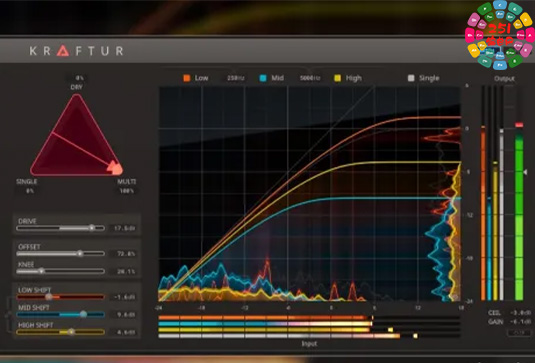This screenshot has width=535, height=363.
Task: Toggle the white Single band square
Action: pos(411,78)
